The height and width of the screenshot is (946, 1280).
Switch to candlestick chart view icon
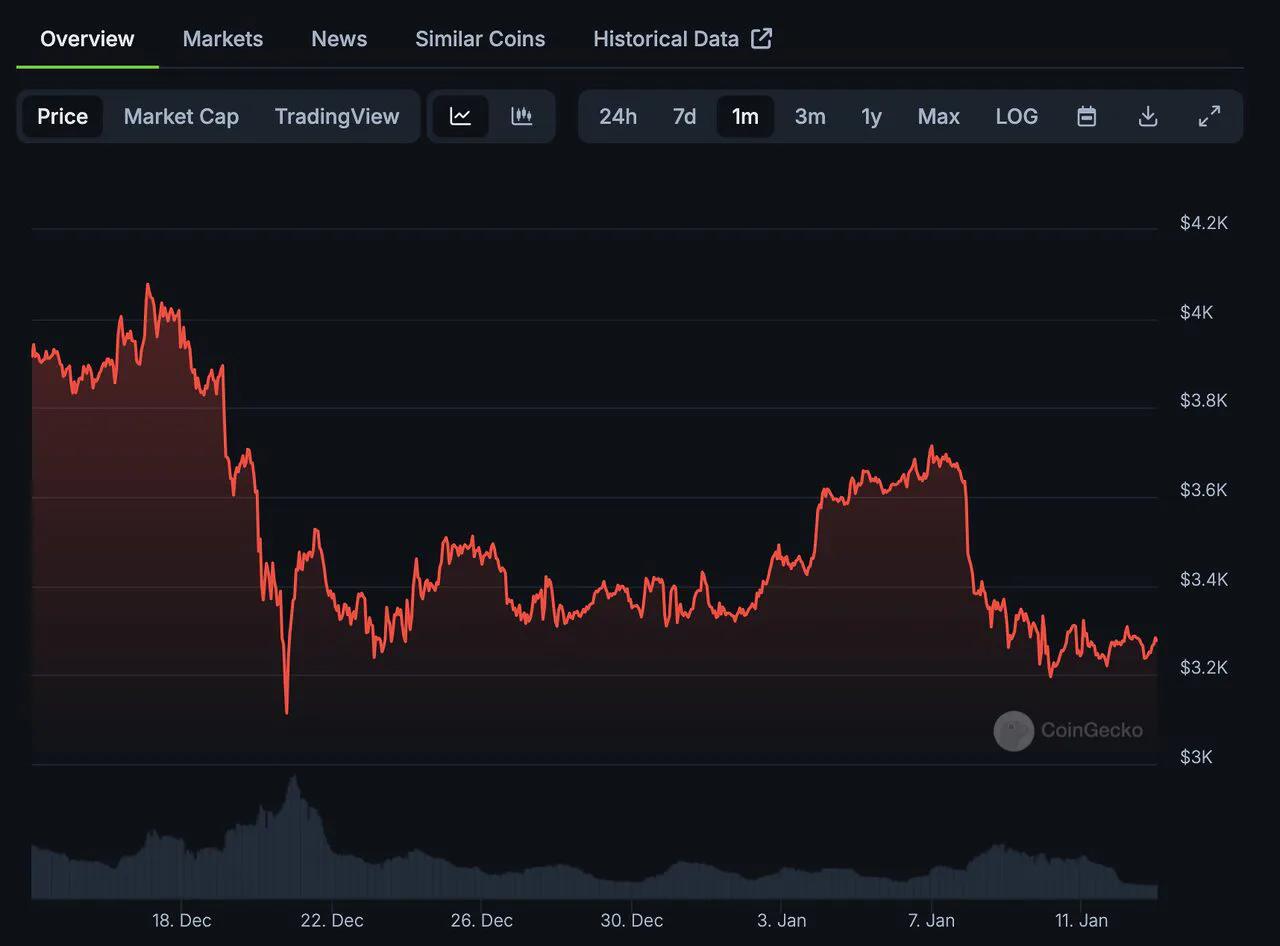coord(521,116)
